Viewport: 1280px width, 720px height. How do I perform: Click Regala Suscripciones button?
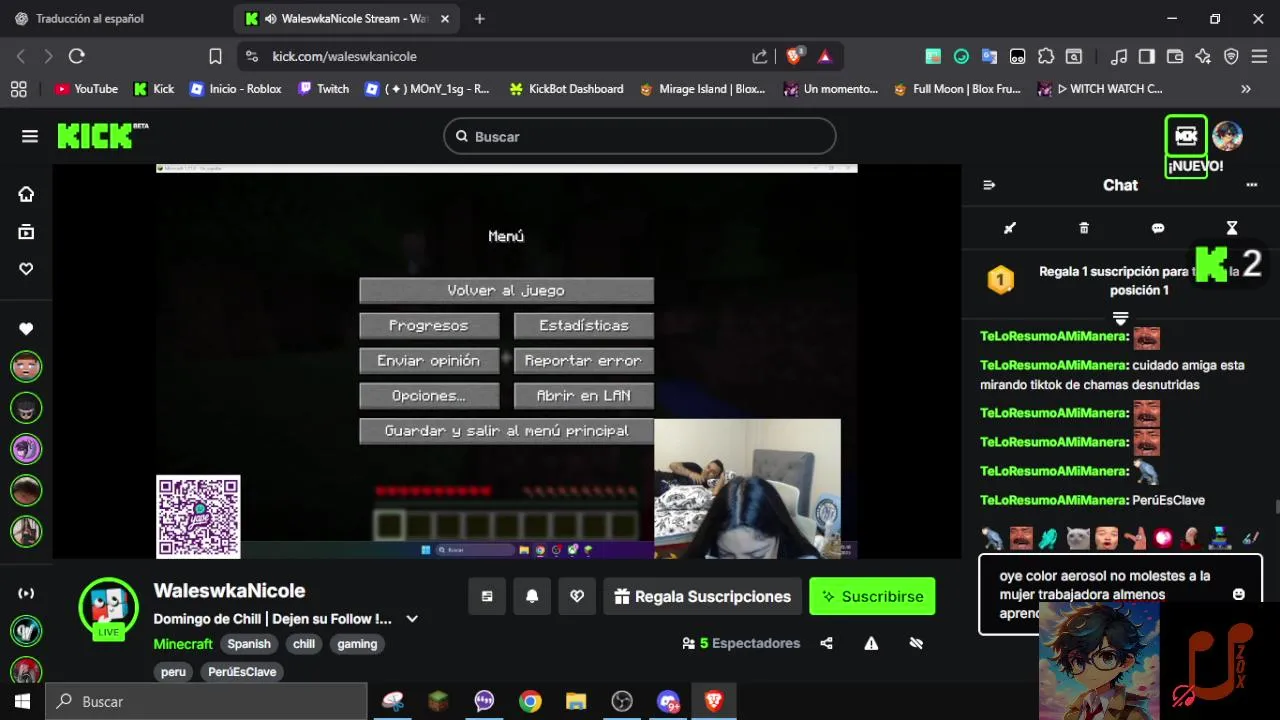pyautogui.click(x=703, y=596)
